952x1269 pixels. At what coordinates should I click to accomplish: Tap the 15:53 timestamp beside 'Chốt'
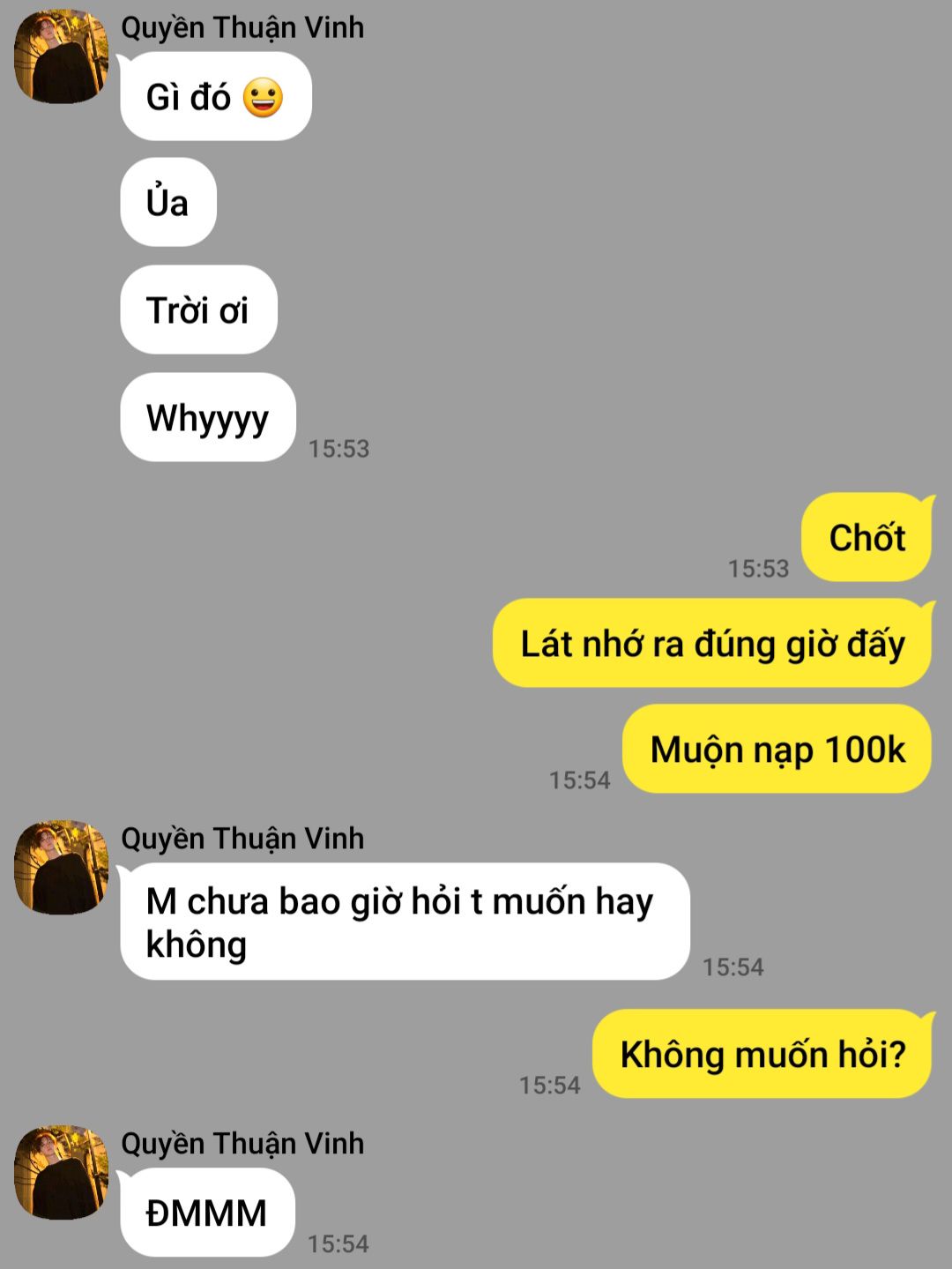coord(758,569)
